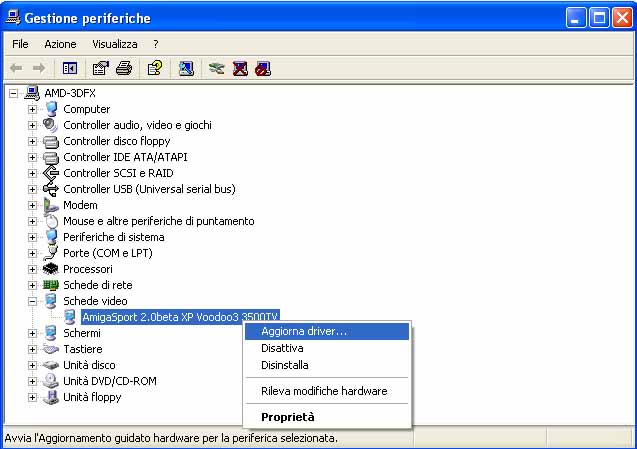Click the Voodoo3 display adapter device icon
Viewport: 637px width, 449px height.
tap(70, 317)
